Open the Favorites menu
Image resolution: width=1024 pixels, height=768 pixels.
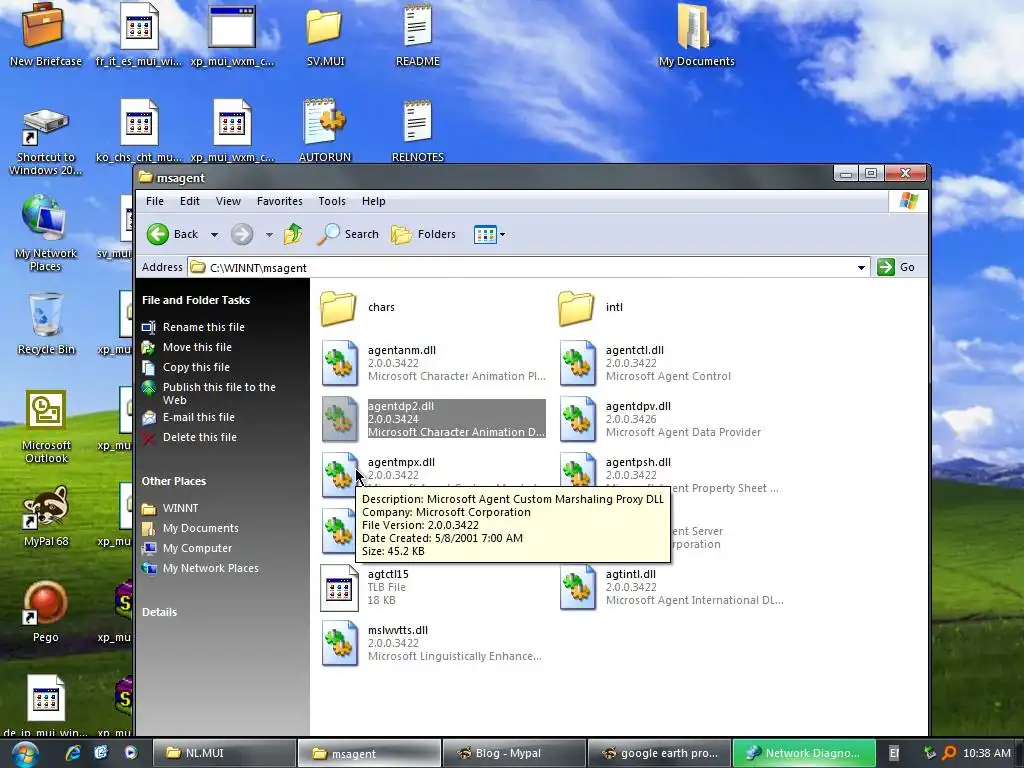[x=280, y=201]
